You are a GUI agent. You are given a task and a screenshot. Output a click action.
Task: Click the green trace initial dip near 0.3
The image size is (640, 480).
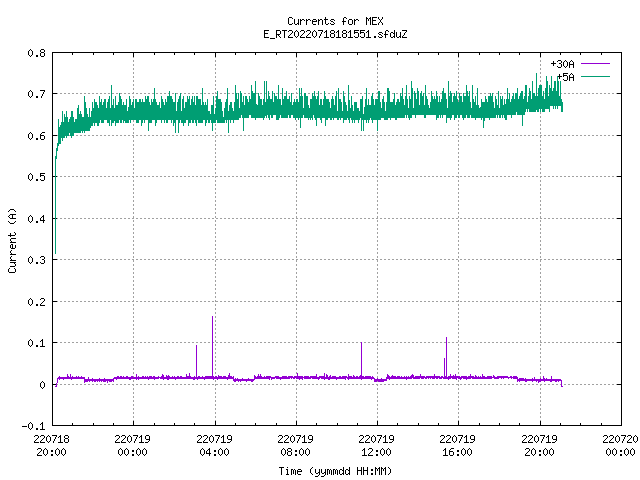click(56, 204)
